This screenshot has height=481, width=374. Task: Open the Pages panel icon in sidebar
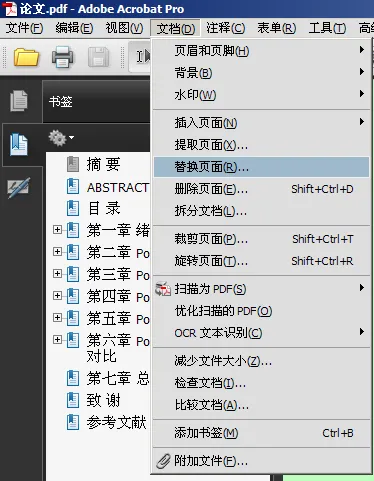tap(19, 100)
